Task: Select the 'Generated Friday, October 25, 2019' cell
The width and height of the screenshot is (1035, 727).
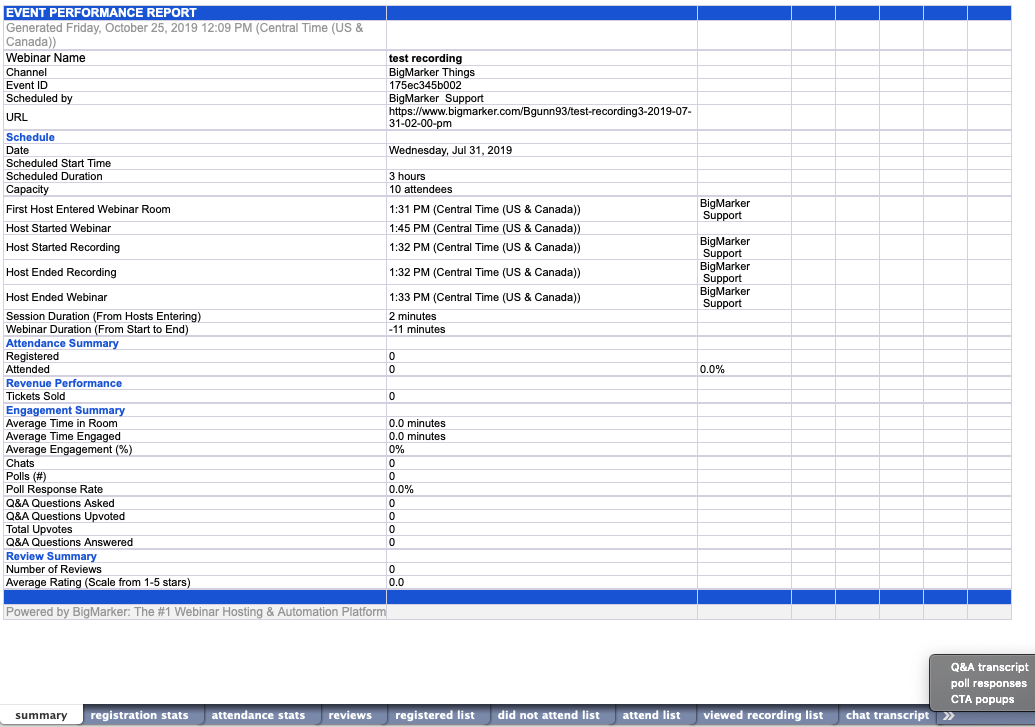Action: pyautogui.click(x=195, y=35)
